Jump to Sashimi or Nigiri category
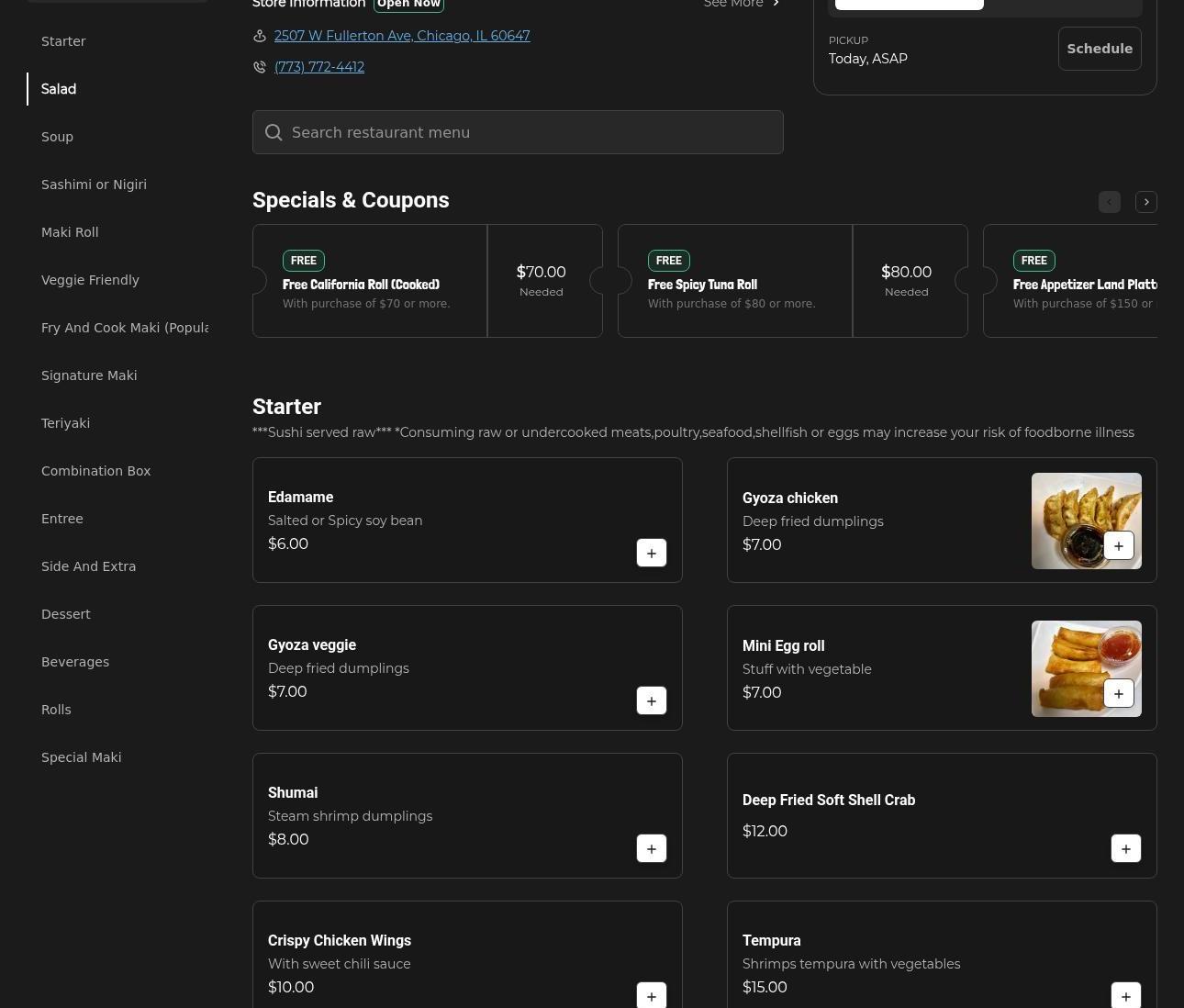 pos(94,185)
